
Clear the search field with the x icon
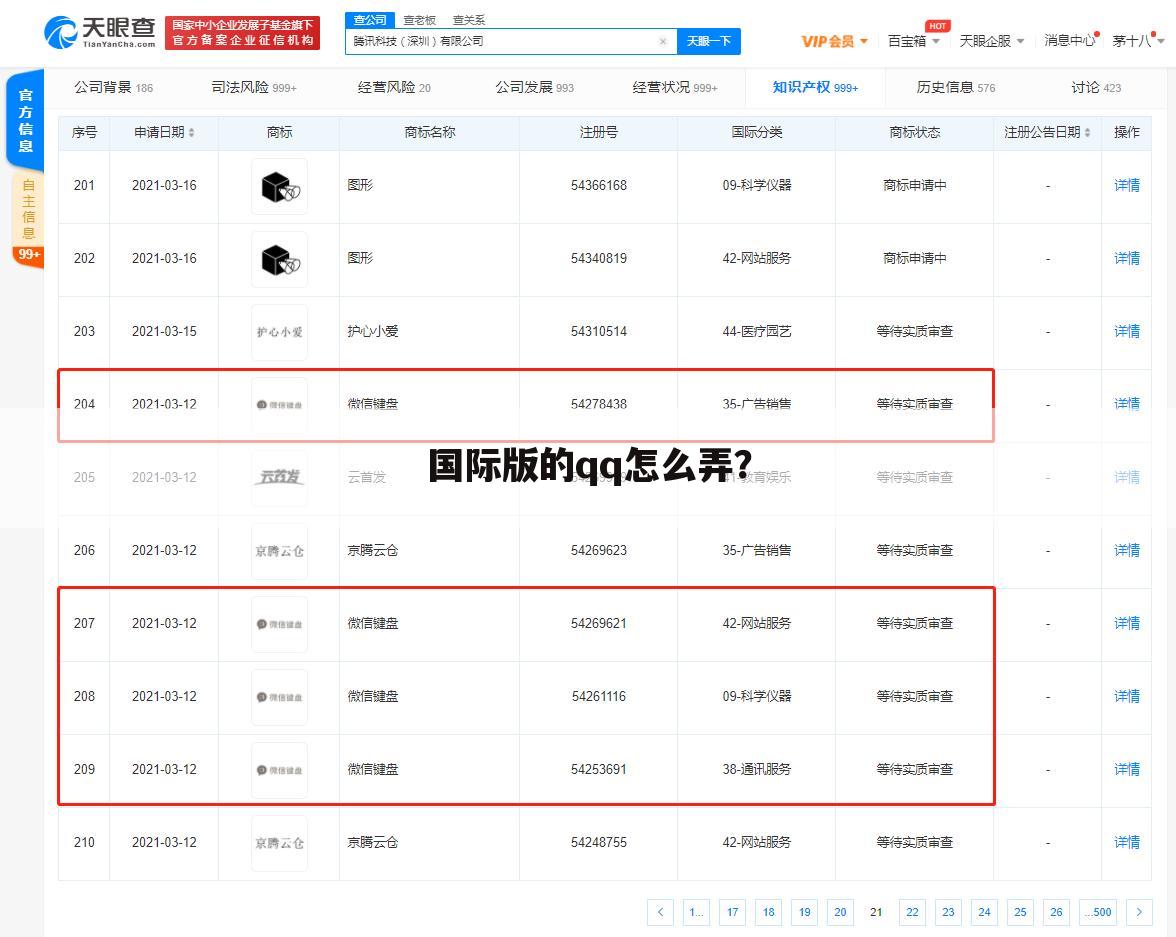(x=663, y=41)
